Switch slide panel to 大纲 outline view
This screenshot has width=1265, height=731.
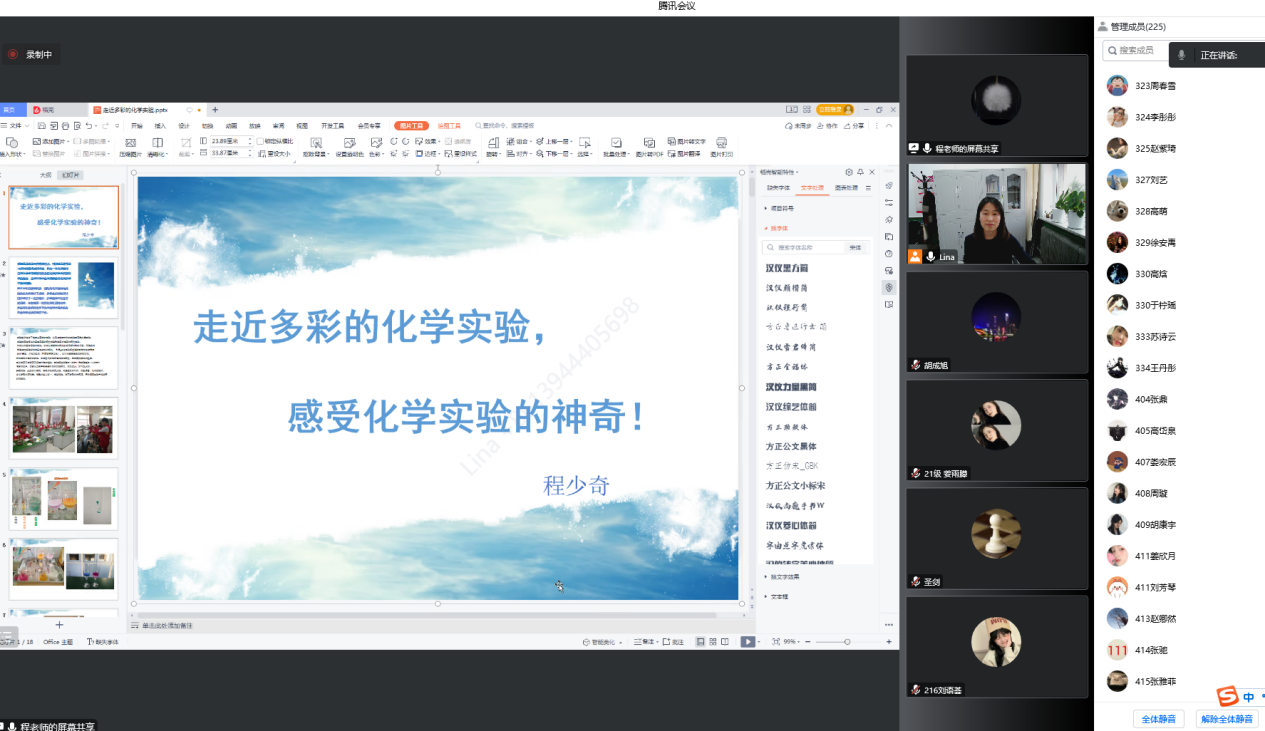(45, 174)
